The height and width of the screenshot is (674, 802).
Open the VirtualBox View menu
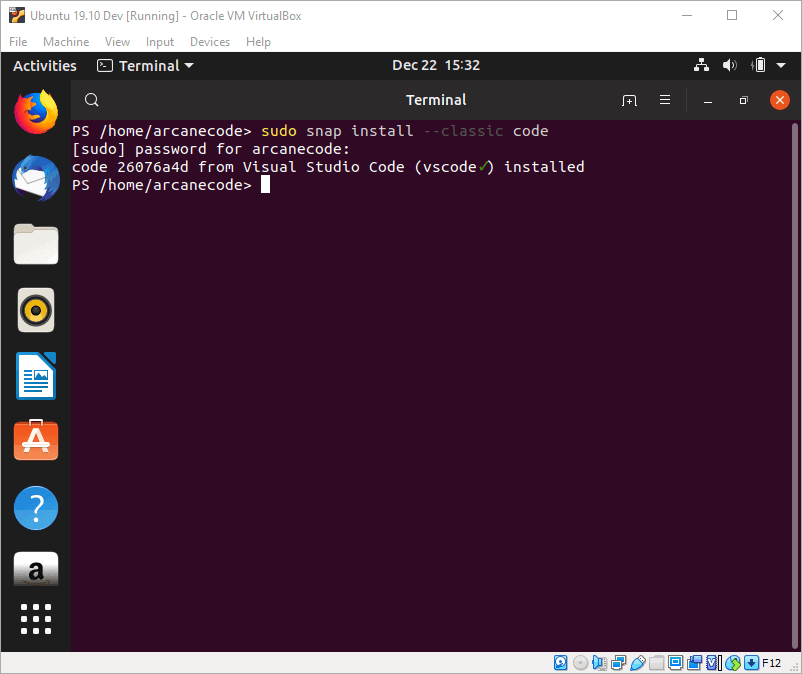pyautogui.click(x=117, y=42)
